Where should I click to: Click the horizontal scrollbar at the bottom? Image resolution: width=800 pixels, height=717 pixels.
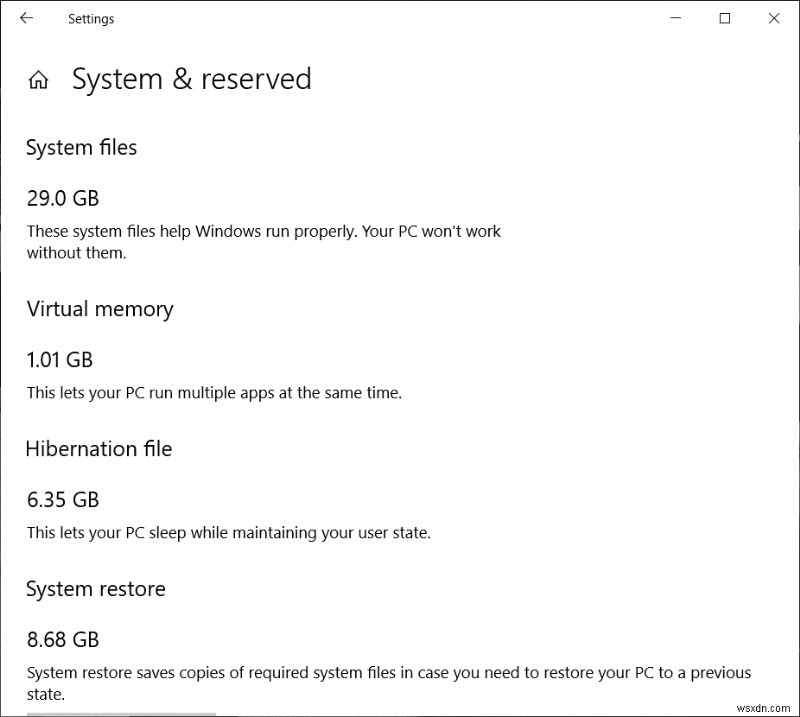click(x=120, y=714)
